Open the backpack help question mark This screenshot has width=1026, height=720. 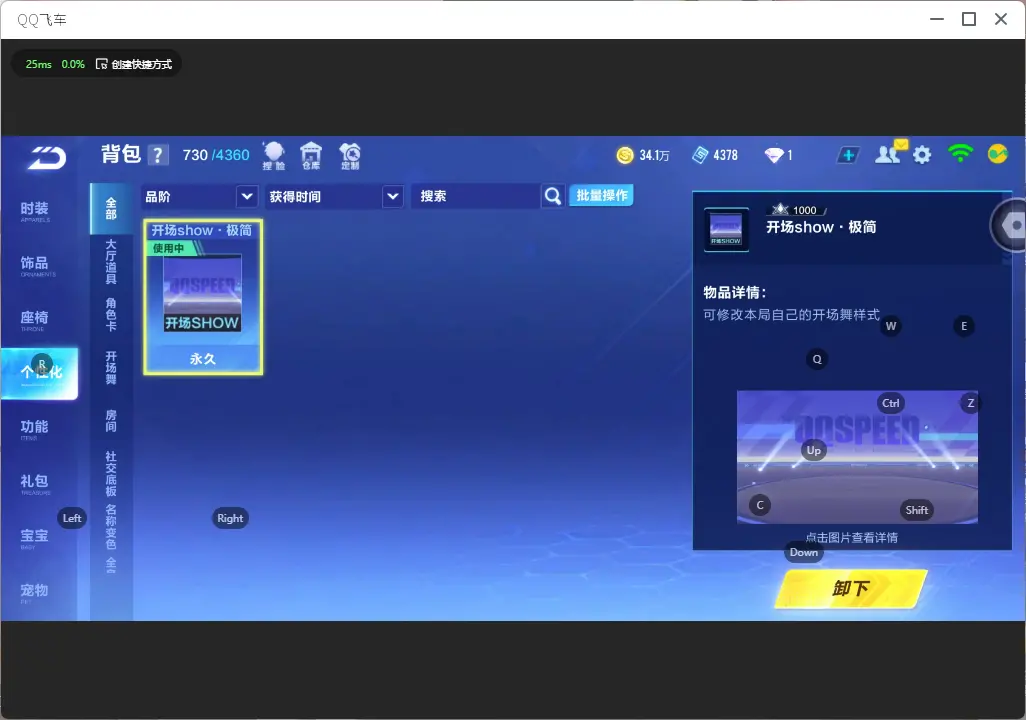pos(157,155)
